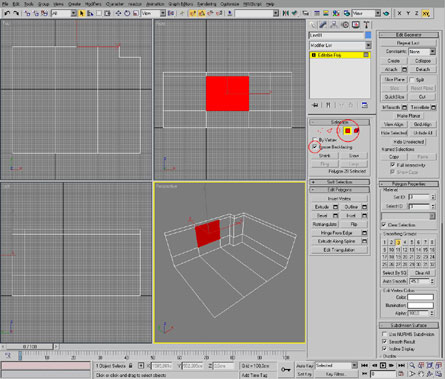
Task: Click the Redo arrow in the main toolbar
Action: click(16, 13)
